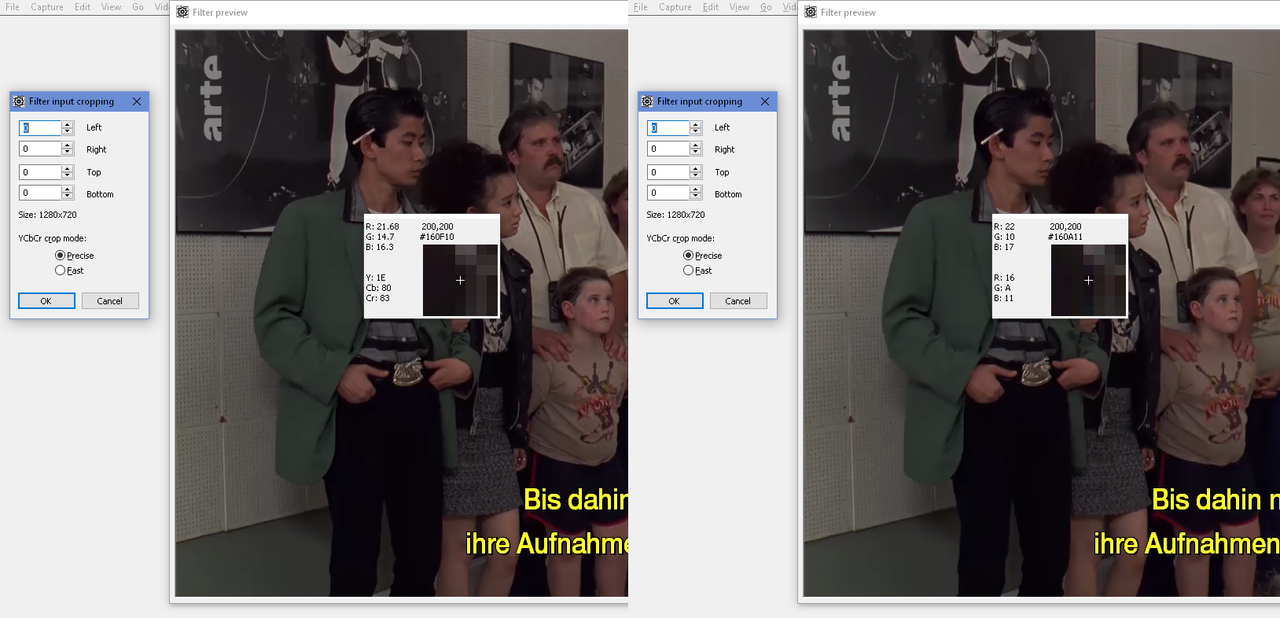Open File menu in right window

640,7
